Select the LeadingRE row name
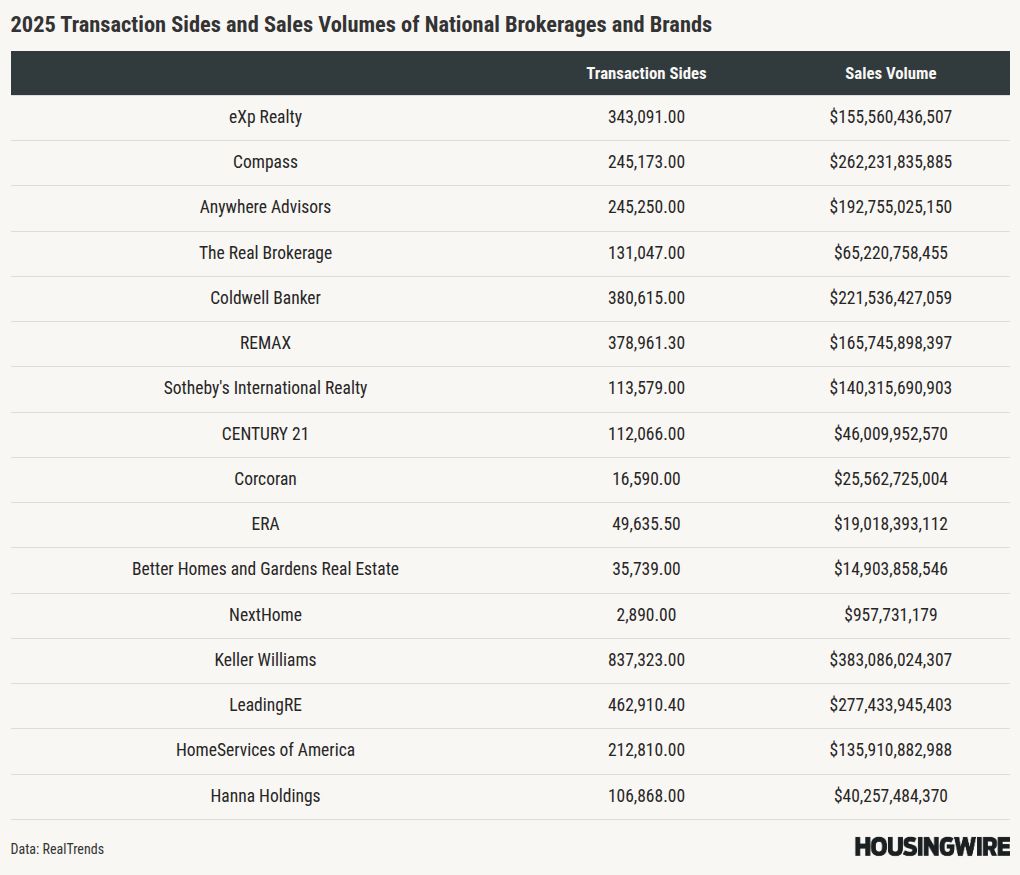This screenshot has height=875, width=1020. coord(265,705)
